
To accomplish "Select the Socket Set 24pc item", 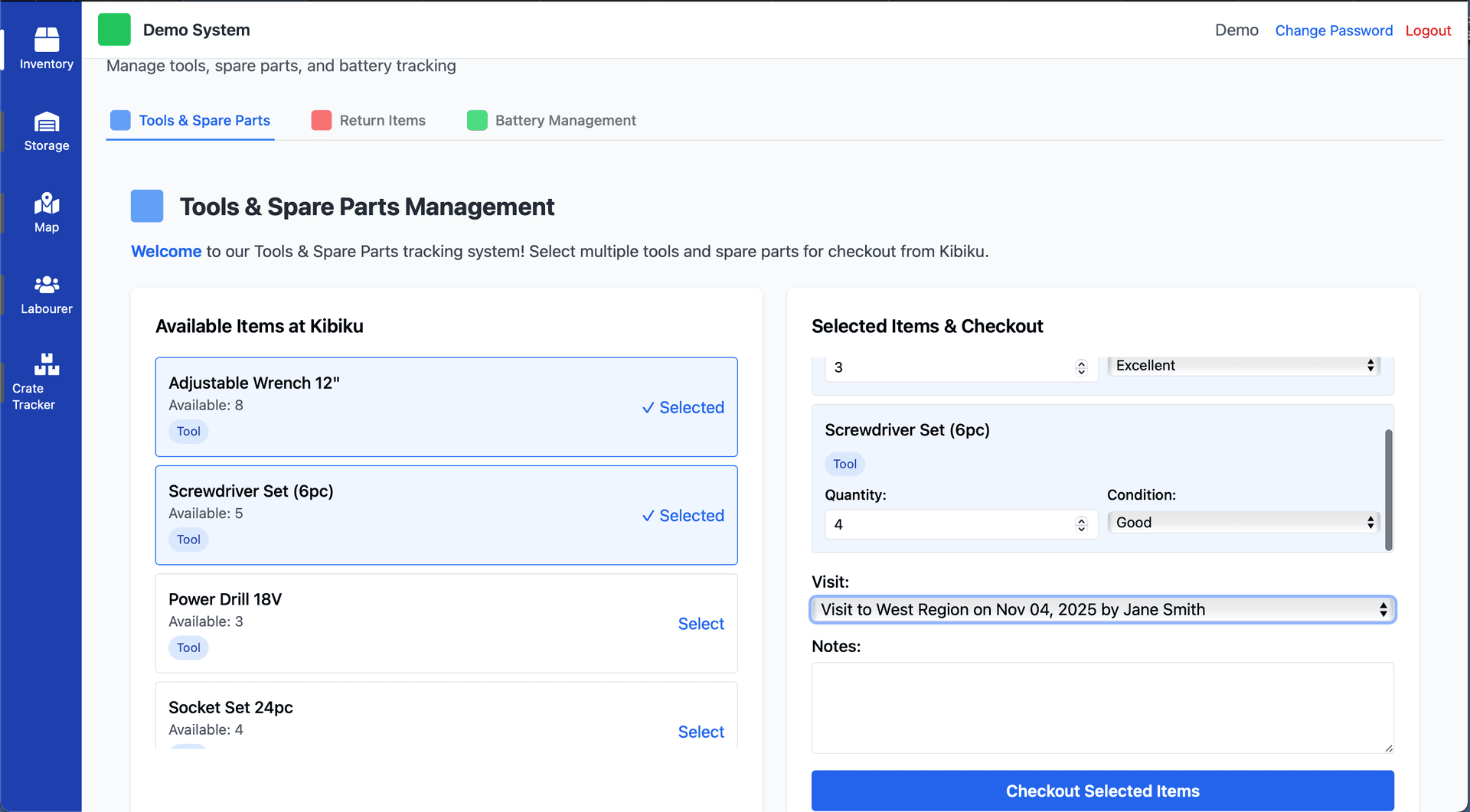I will (x=701, y=732).
